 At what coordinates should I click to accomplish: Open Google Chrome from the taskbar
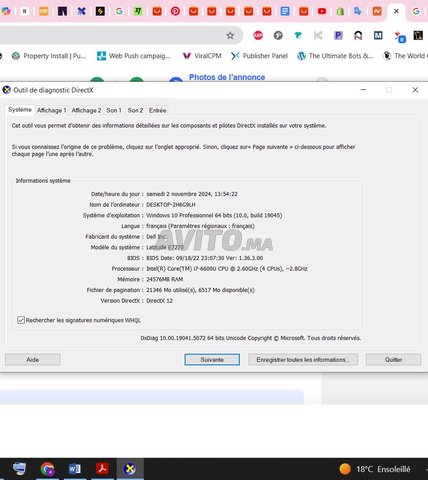(x=47, y=469)
